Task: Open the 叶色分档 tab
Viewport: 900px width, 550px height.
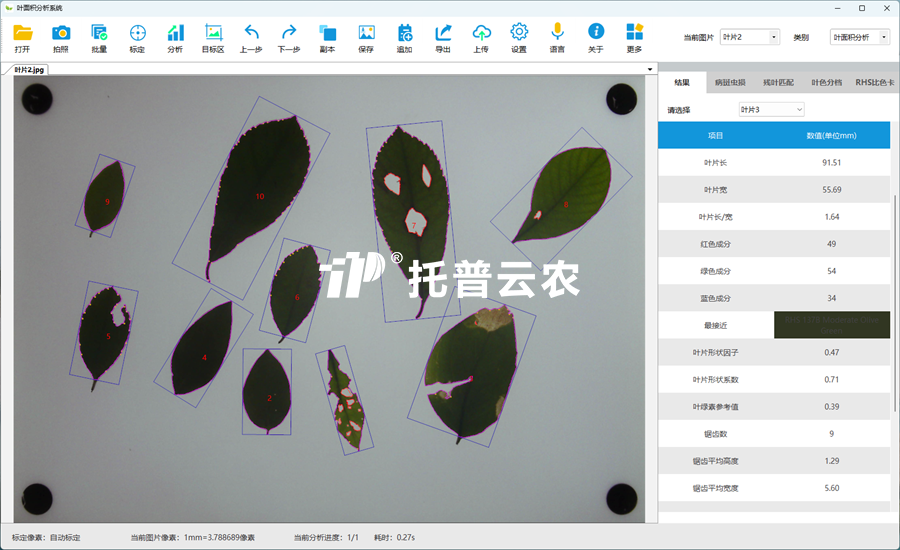Action: (x=826, y=83)
